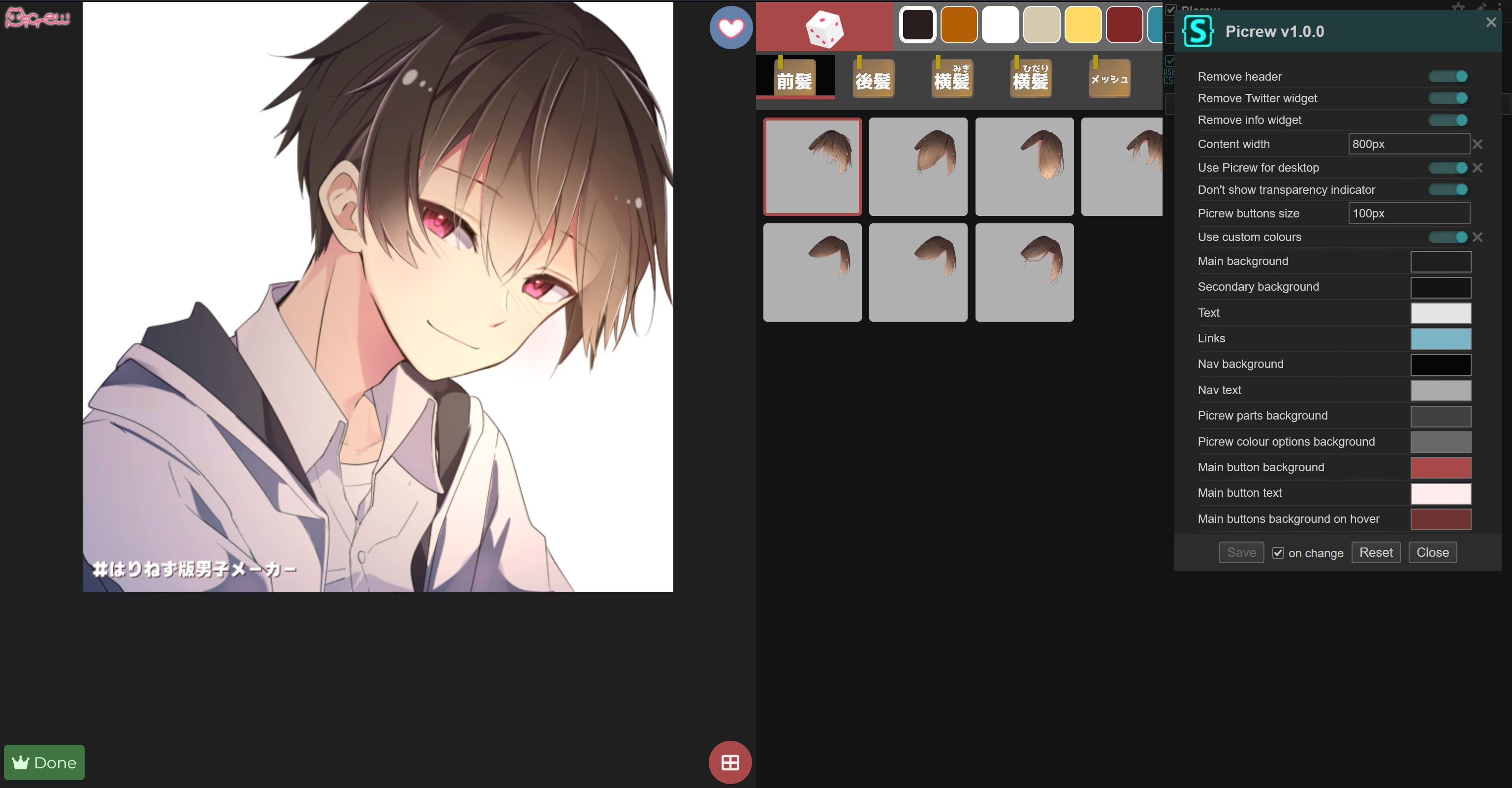Click the Reset button
The width and height of the screenshot is (1512, 788).
(1376, 552)
